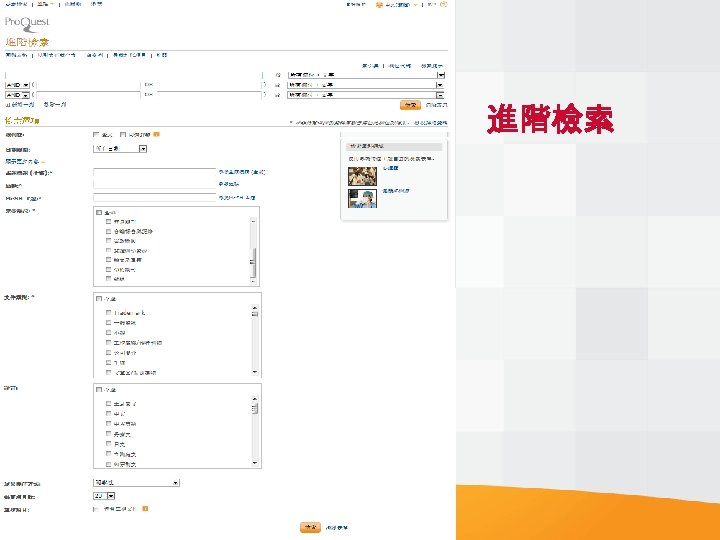The image size is (720, 540).
Task: Open the items per page dropdown showing 20
Action: coord(104,496)
